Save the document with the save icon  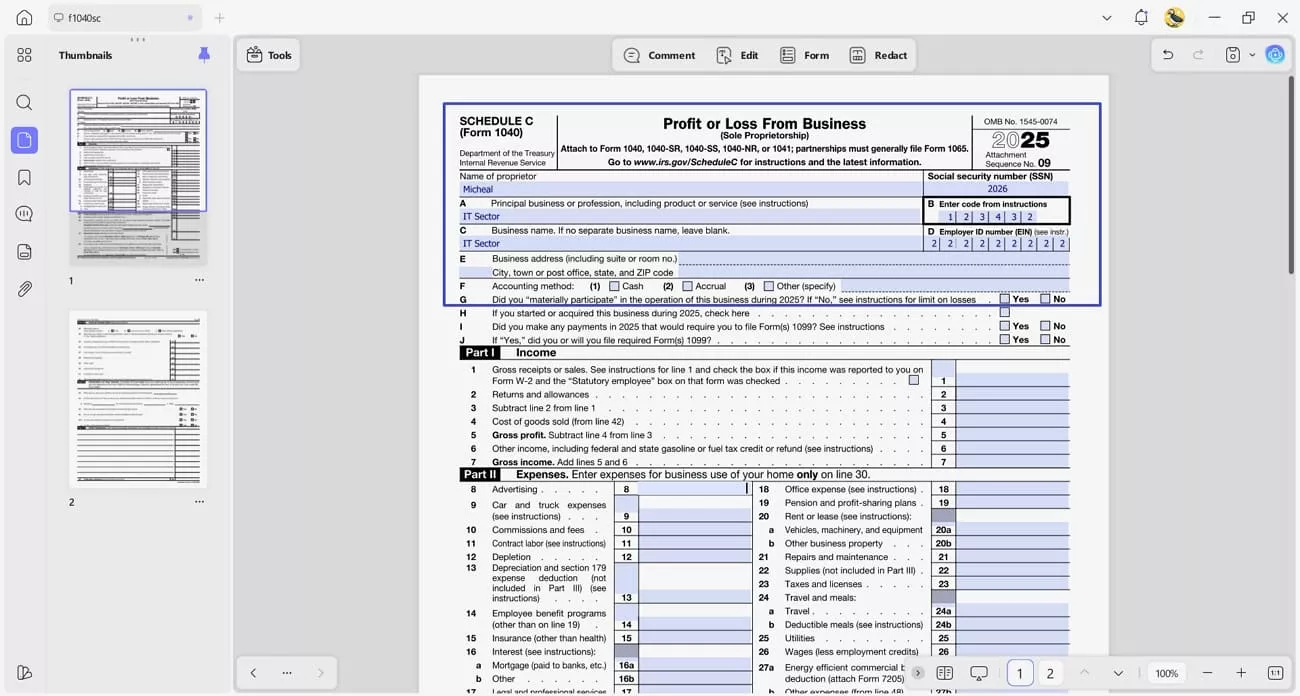[x=1232, y=54]
